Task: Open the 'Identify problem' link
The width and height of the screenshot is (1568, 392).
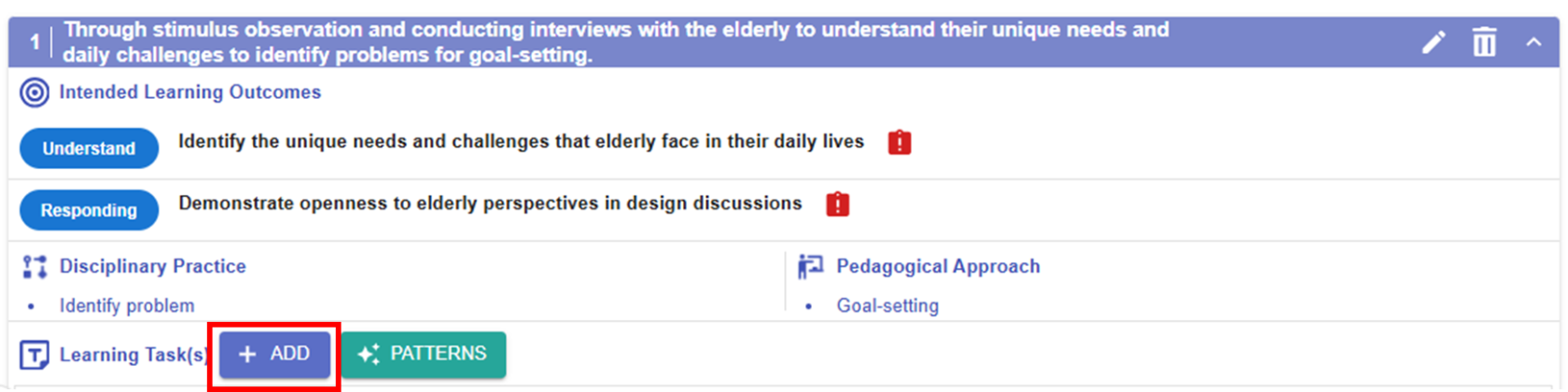Action: pyautogui.click(x=127, y=306)
